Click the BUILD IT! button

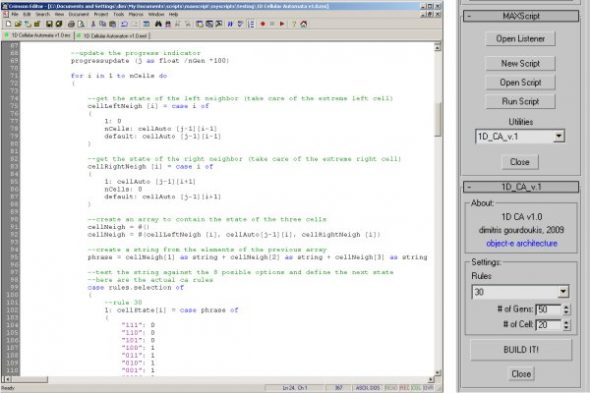tap(521, 350)
